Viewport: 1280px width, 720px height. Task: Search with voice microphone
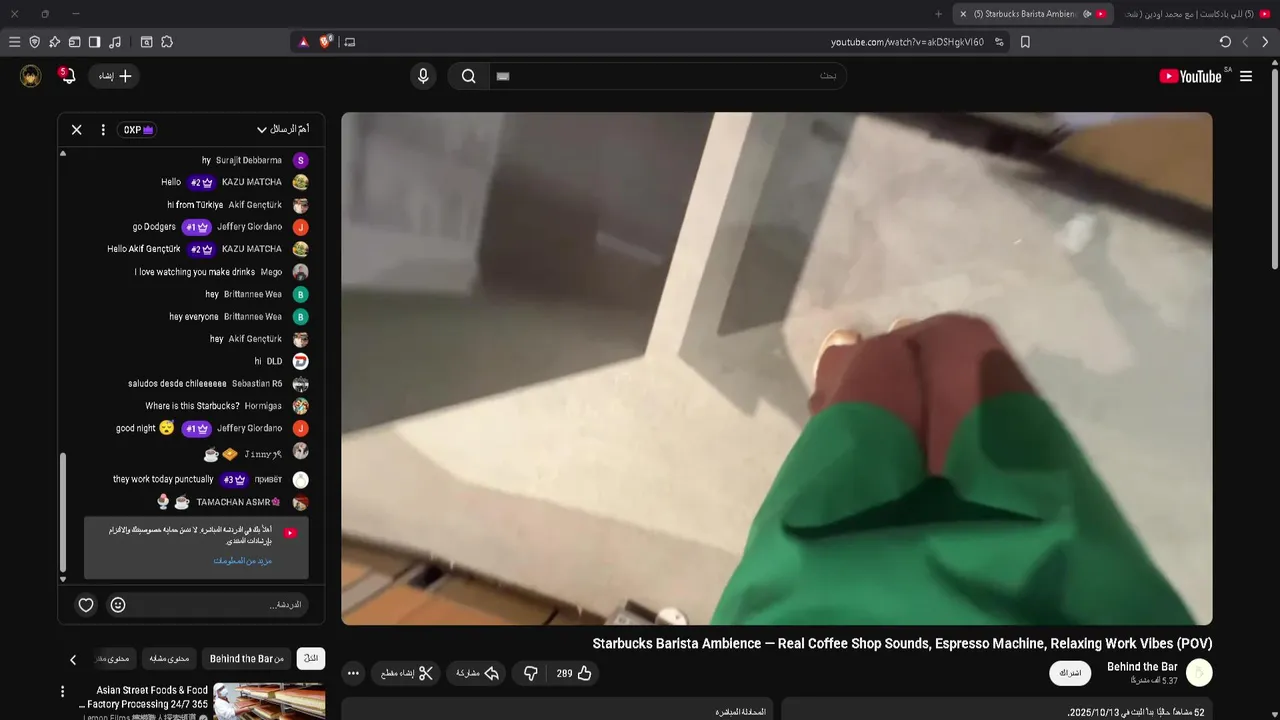pyautogui.click(x=423, y=76)
